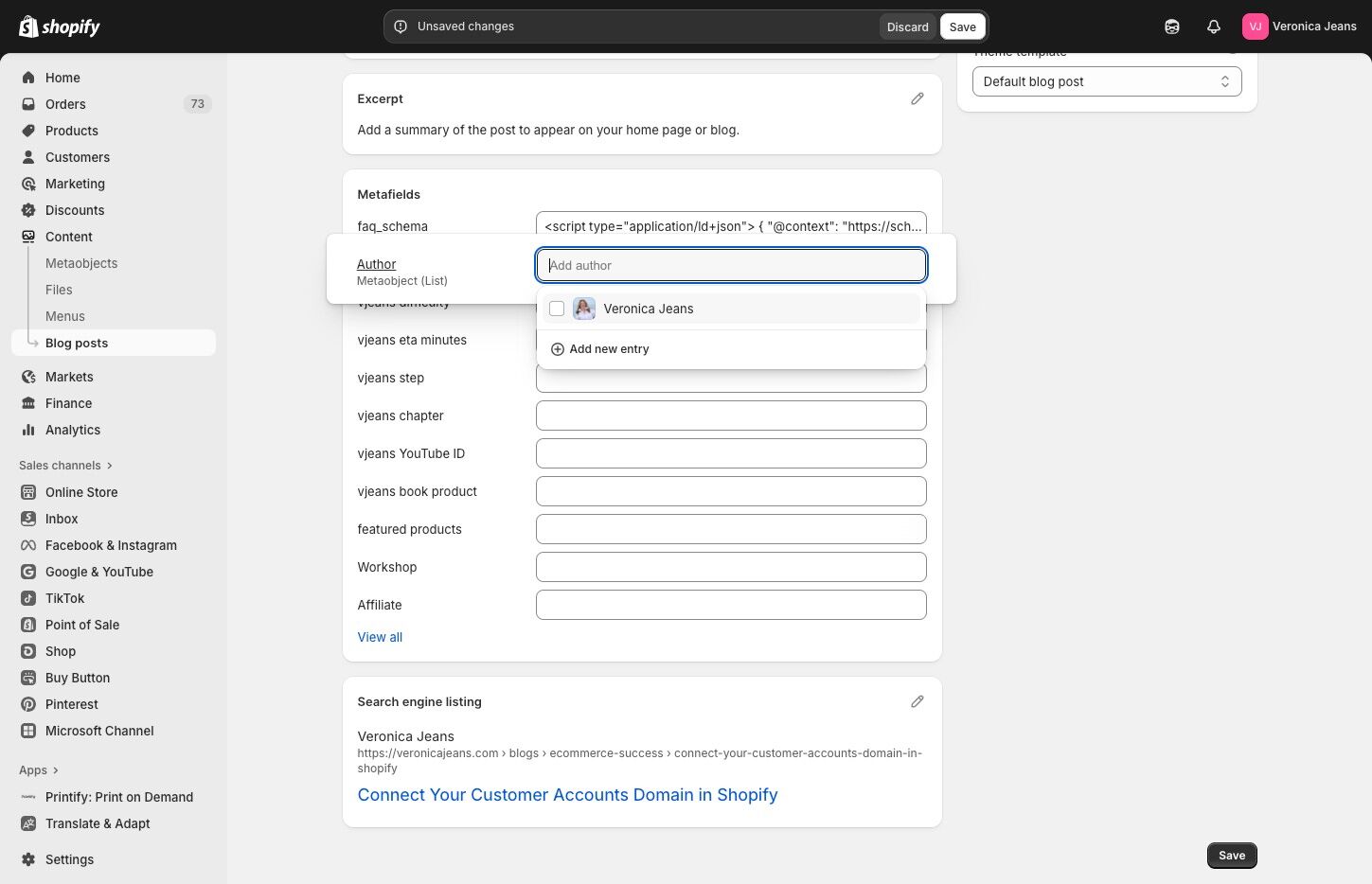Screen dimensions: 1372x884
Task: Open the Theme template dropdown
Action: click(x=1106, y=81)
